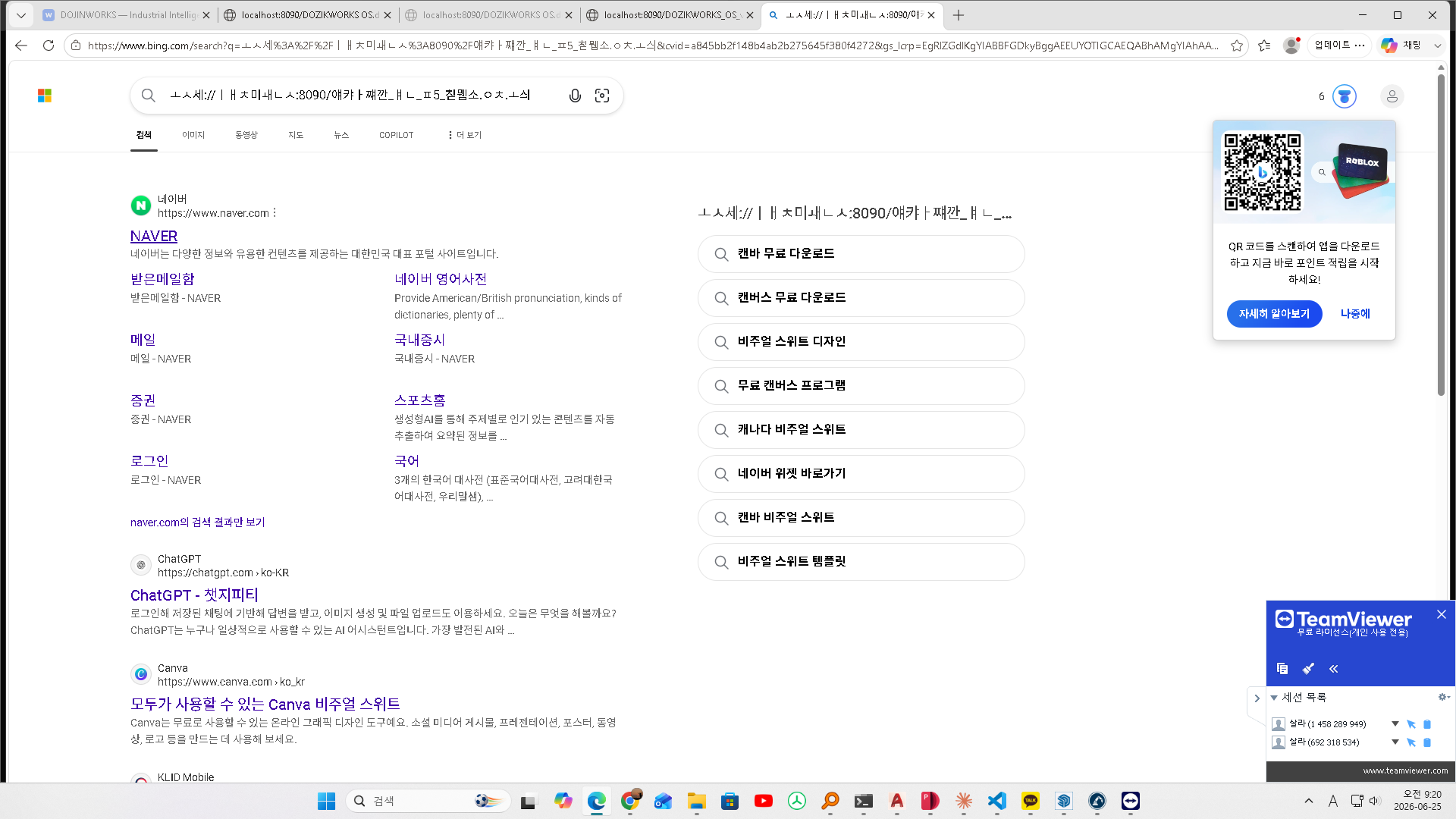
Task: Open options menu beside naver.com URL
Action: tap(275, 213)
